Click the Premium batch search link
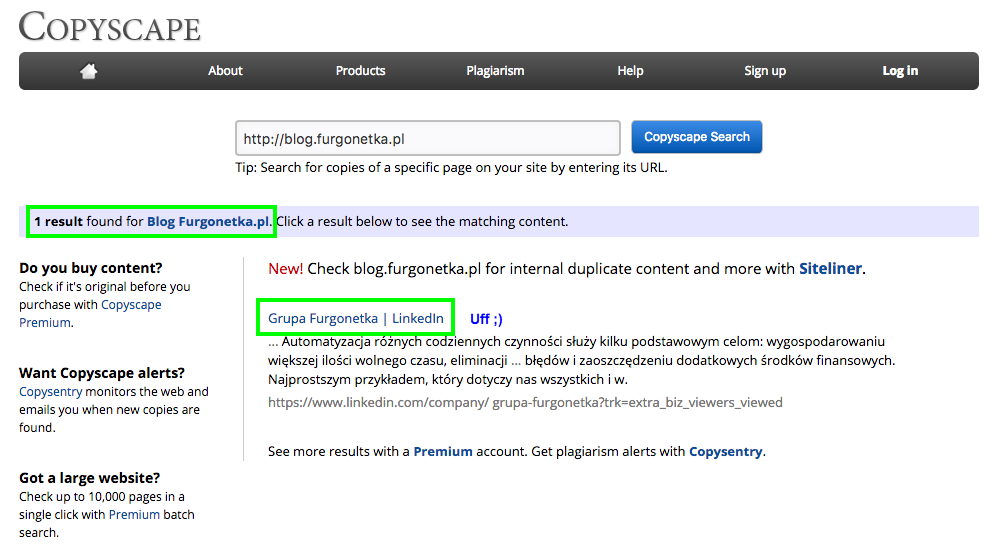996x556 pixels. [134, 515]
